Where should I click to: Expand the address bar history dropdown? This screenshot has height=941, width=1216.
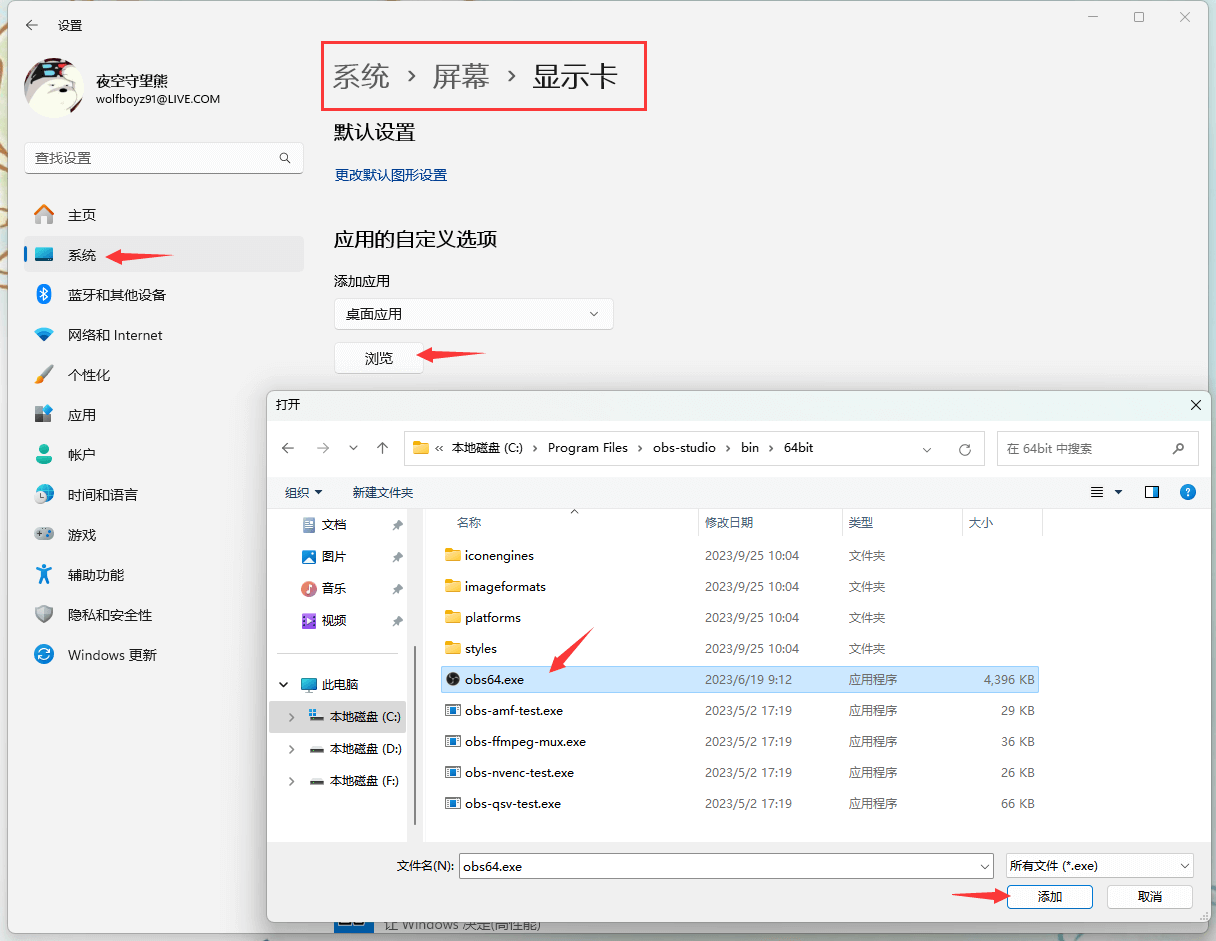click(927, 449)
